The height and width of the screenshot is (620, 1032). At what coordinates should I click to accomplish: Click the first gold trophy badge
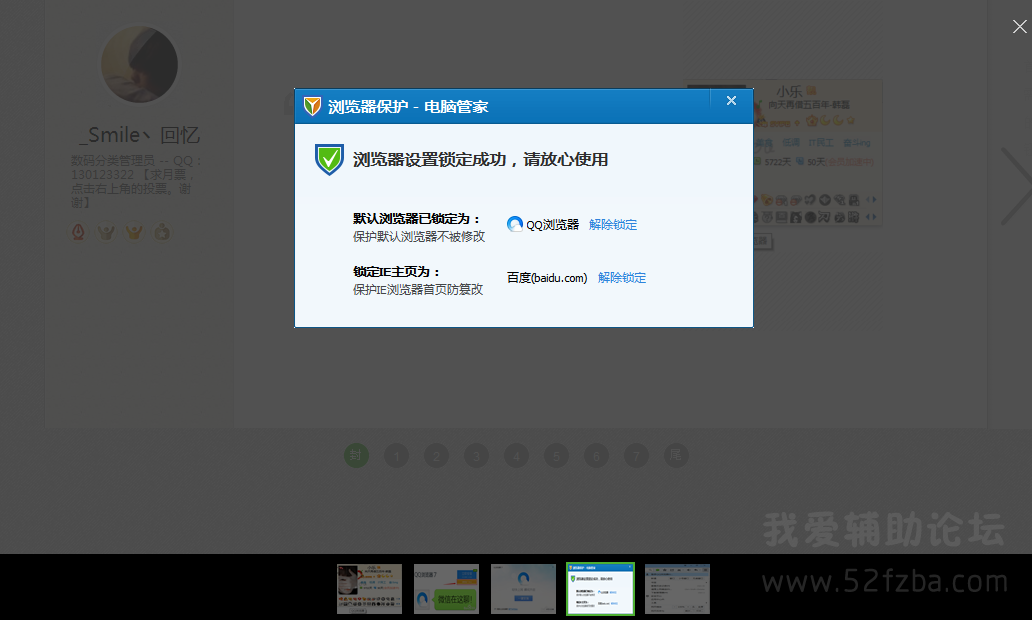tap(106, 232)
